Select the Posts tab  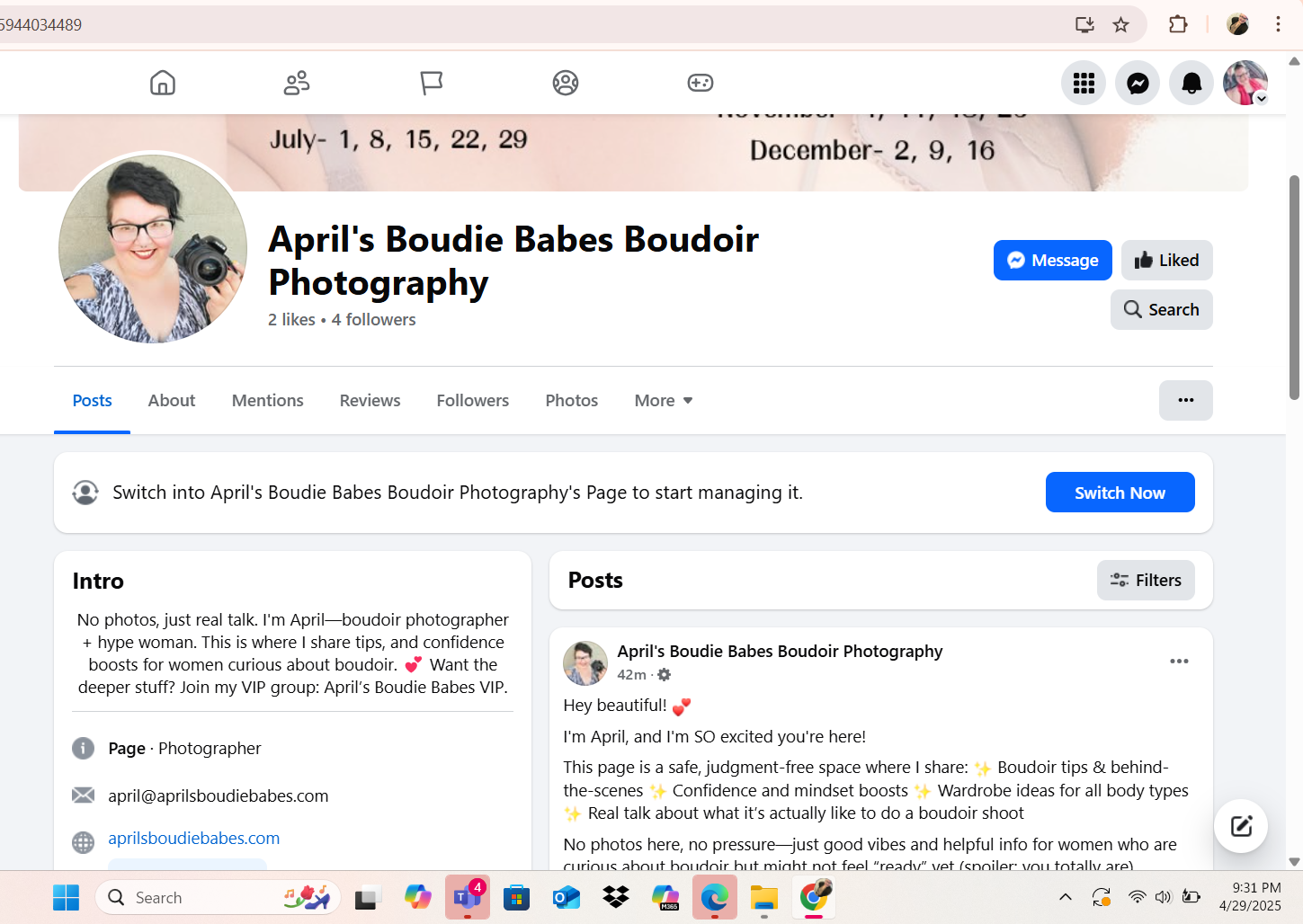[x=93, y=400]
